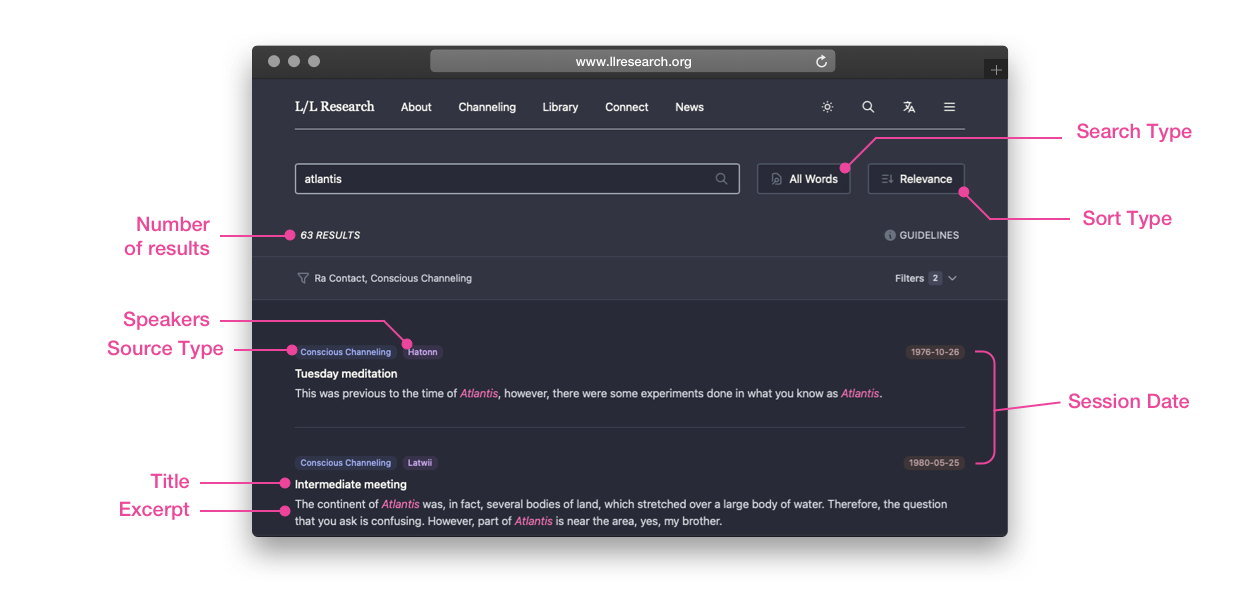Open the About menu
The width and height of the screenshot is (1260, 600).
tap(416, 107)
